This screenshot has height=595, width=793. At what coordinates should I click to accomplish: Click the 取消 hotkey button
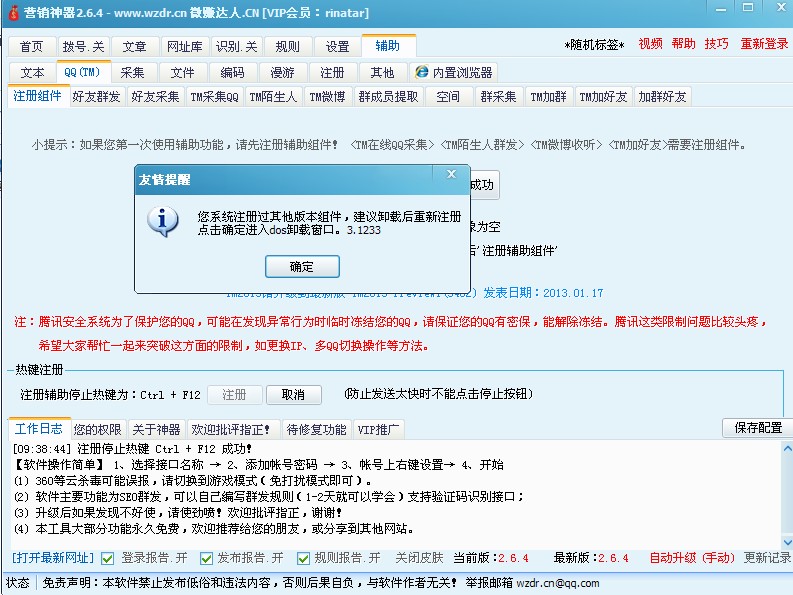(293, 395)
